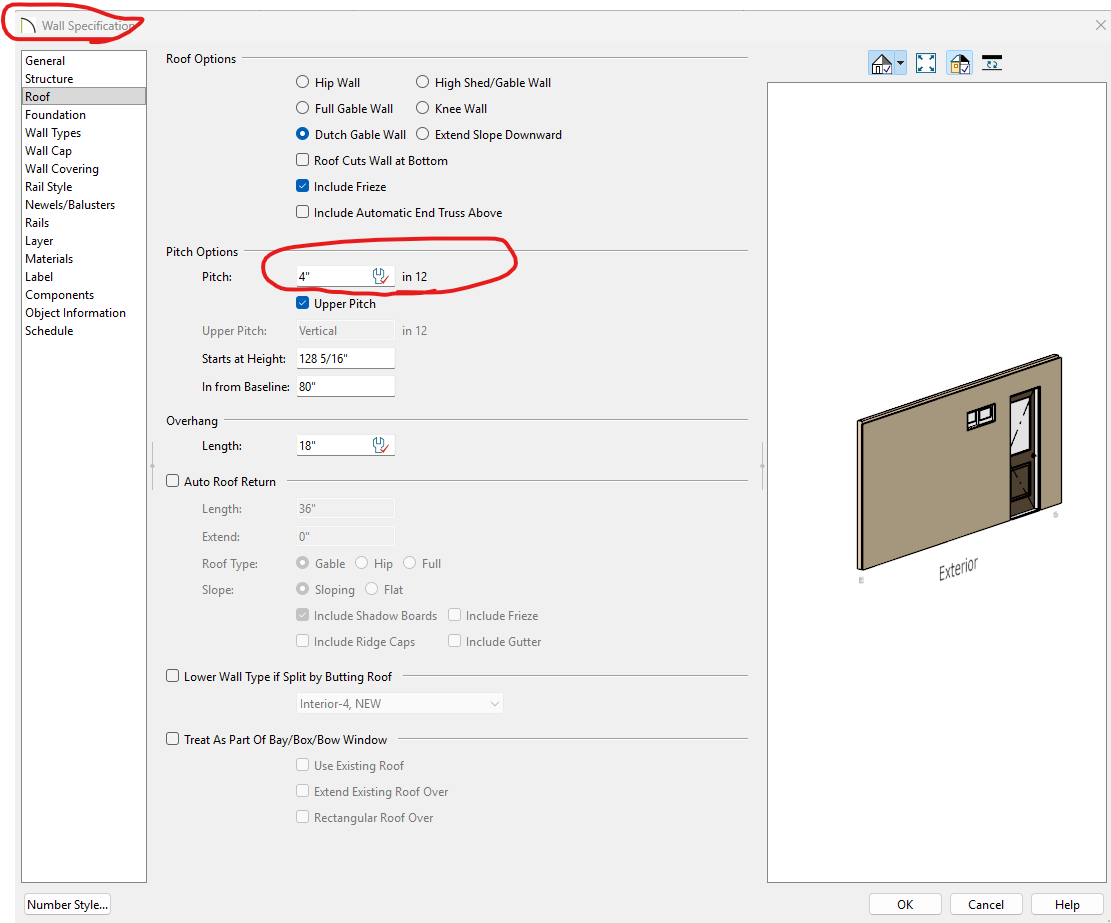Image resolution: width=1111 pixels, height=923 pixels.
Task: Open the rendering view dropdown arrow
Action: (x=901, y=64)
